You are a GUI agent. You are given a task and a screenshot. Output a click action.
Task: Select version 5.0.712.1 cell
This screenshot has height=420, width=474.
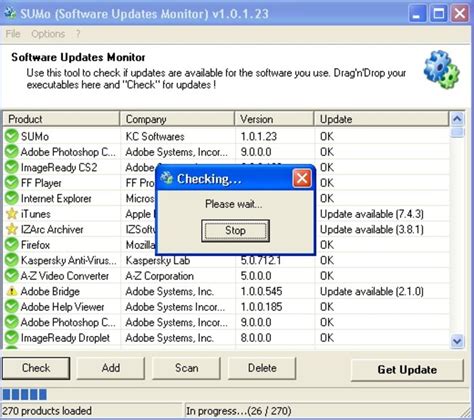[261, 260]
